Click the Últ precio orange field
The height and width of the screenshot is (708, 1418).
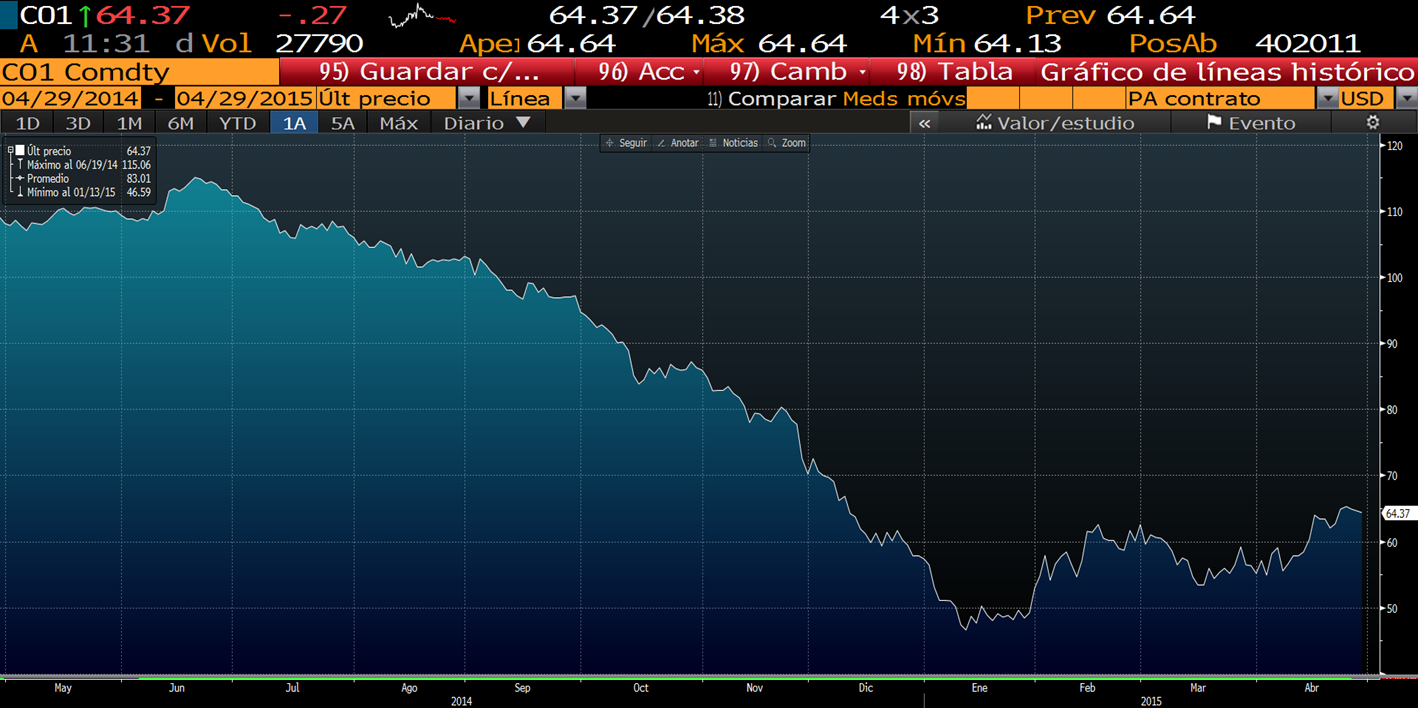click(387, 98)
